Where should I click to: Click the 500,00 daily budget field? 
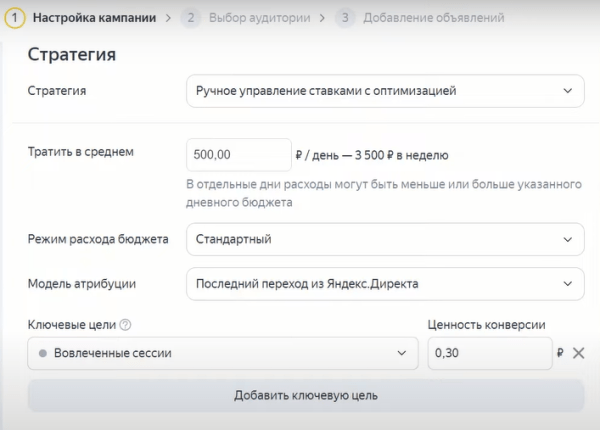[x=239, y=155]
